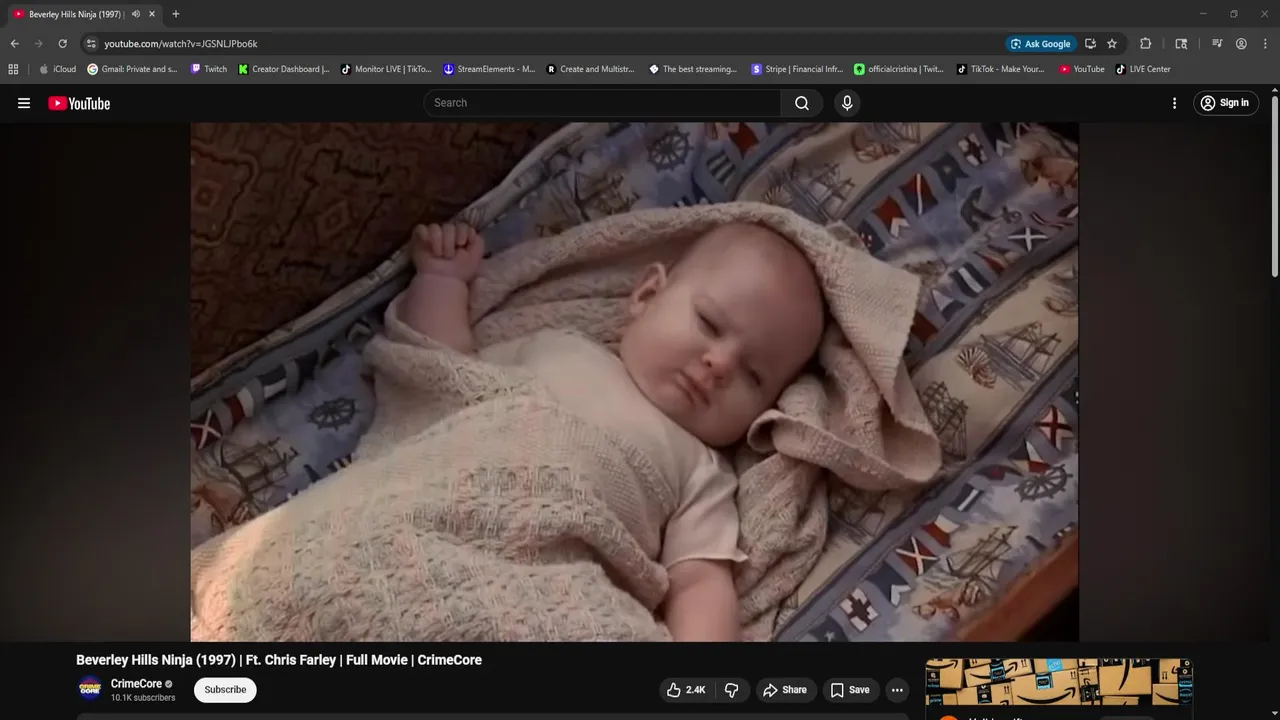Open Stripe Financial Infrastructure bookmark
This screenshot has width=1280, height=720.
(797, 69)
